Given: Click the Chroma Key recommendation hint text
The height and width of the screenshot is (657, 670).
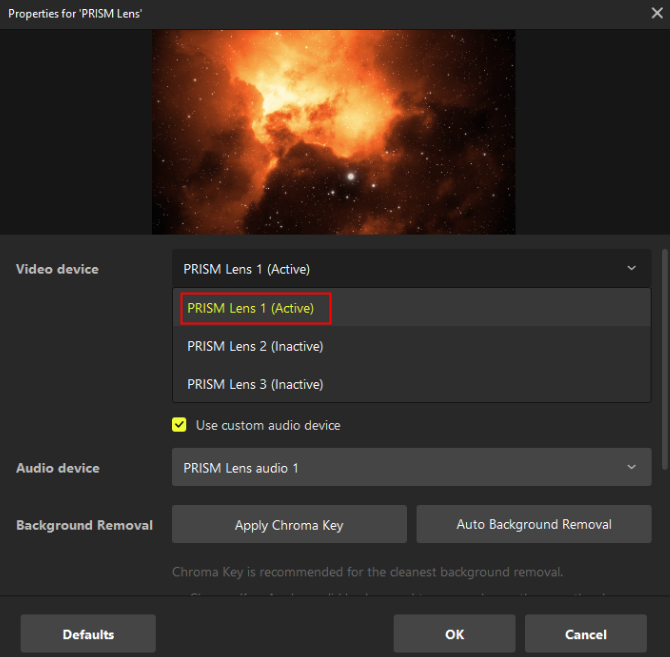Looking at the screenshot, I should [x=368, y=573].
